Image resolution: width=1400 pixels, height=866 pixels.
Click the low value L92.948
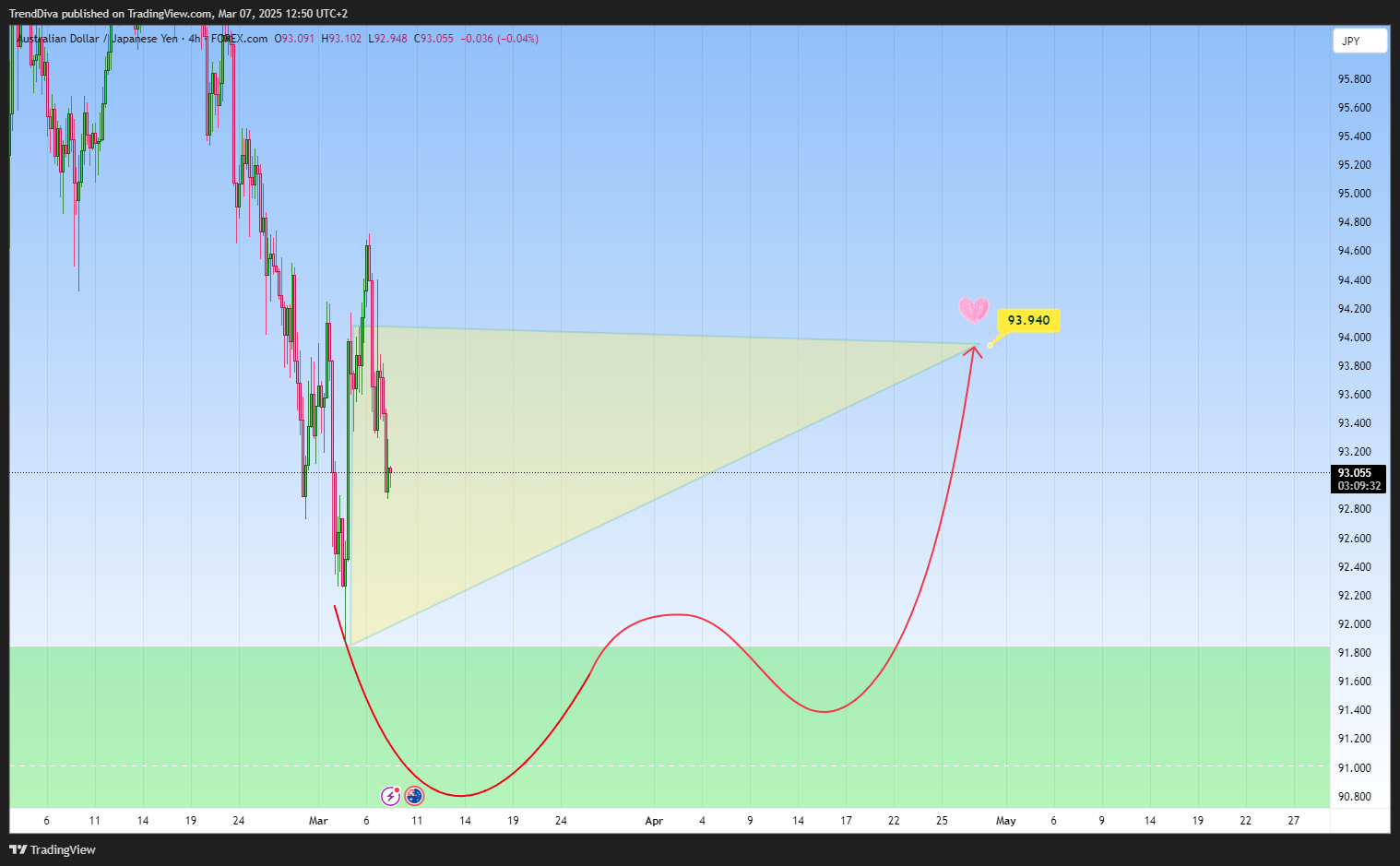point(387,39)
